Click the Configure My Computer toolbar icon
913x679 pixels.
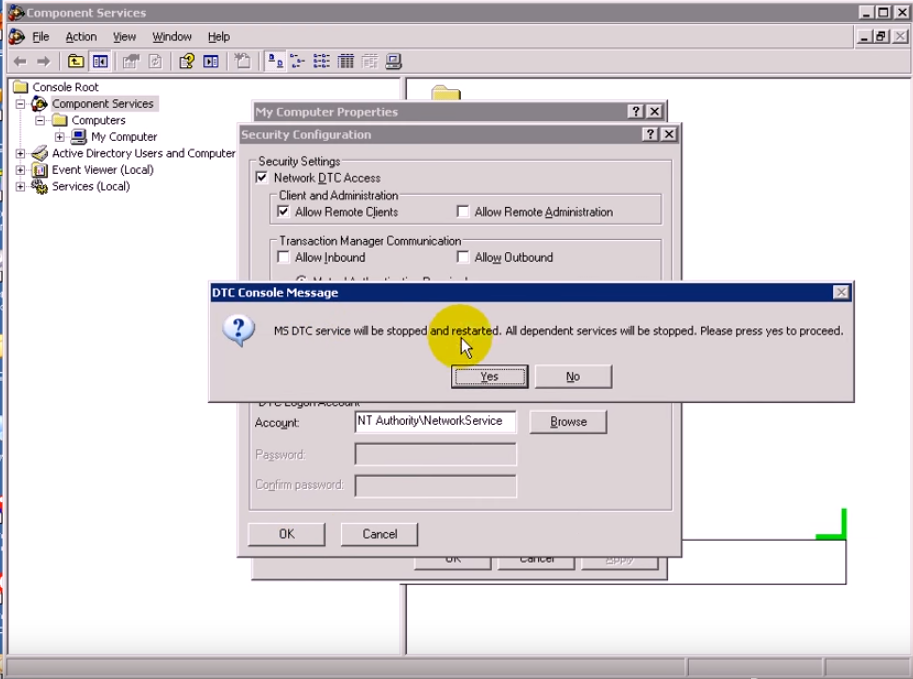[x=394, y=61]
